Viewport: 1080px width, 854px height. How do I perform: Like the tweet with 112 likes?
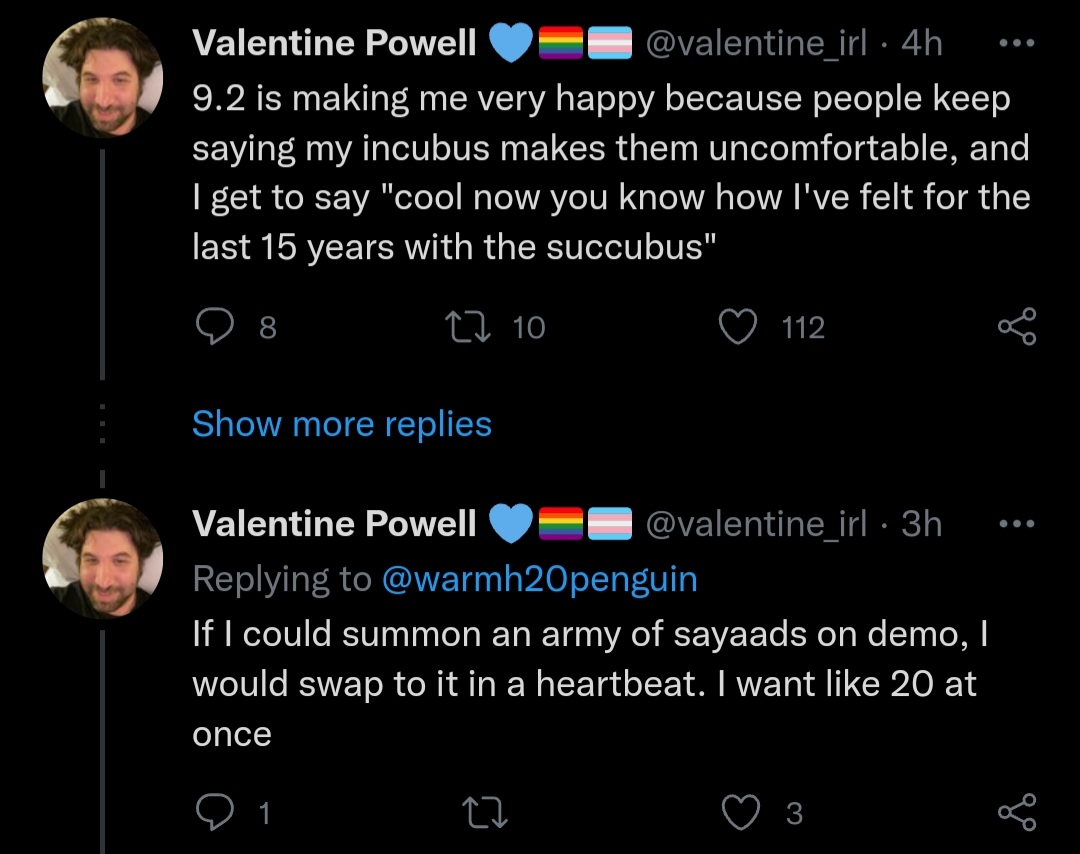pos(738,326)
